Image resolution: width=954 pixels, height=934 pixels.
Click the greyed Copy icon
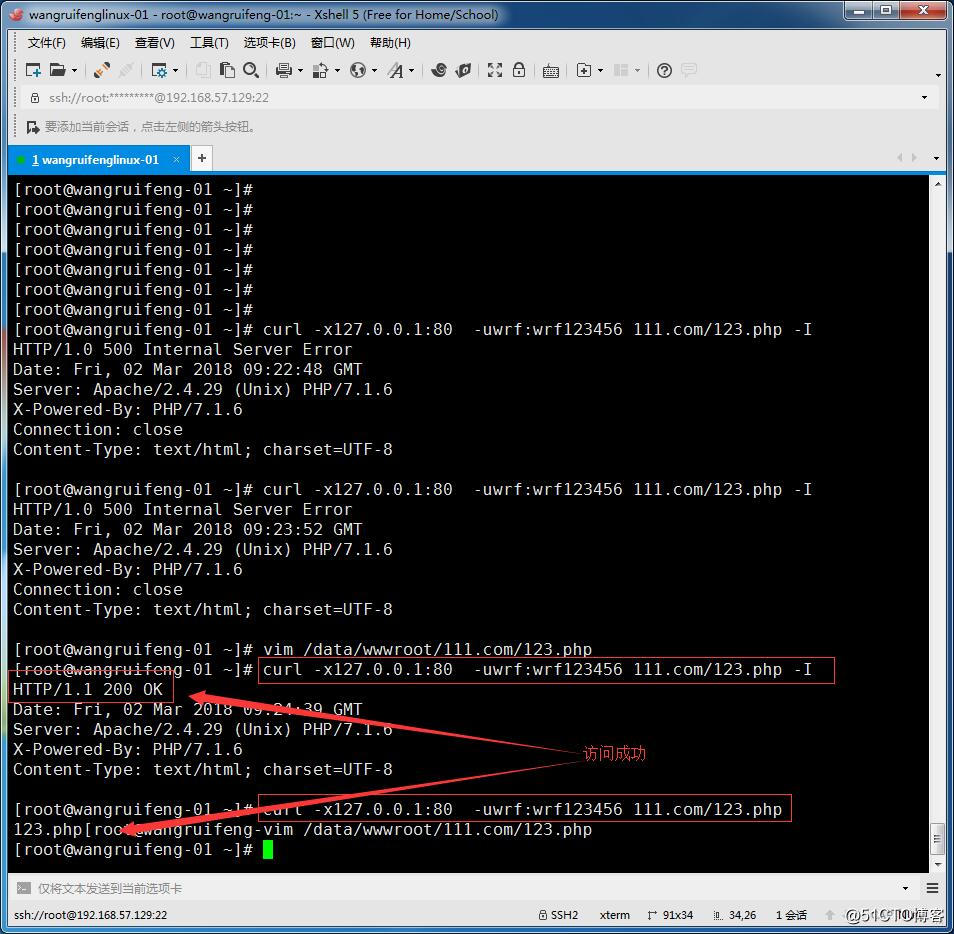pyautogui.click(x=203, y=70)
